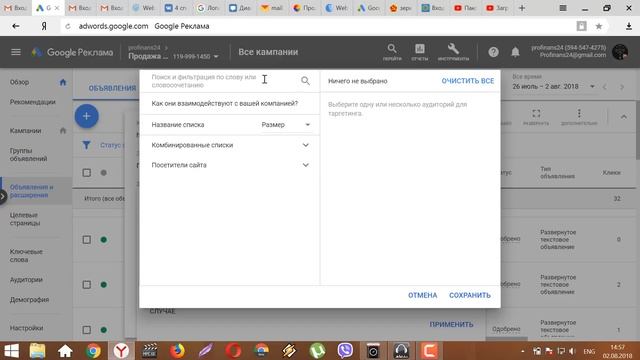Screen dimensions: 640x360
Task: Expand Комбинированные списки section
Action: tap(230, 145)
